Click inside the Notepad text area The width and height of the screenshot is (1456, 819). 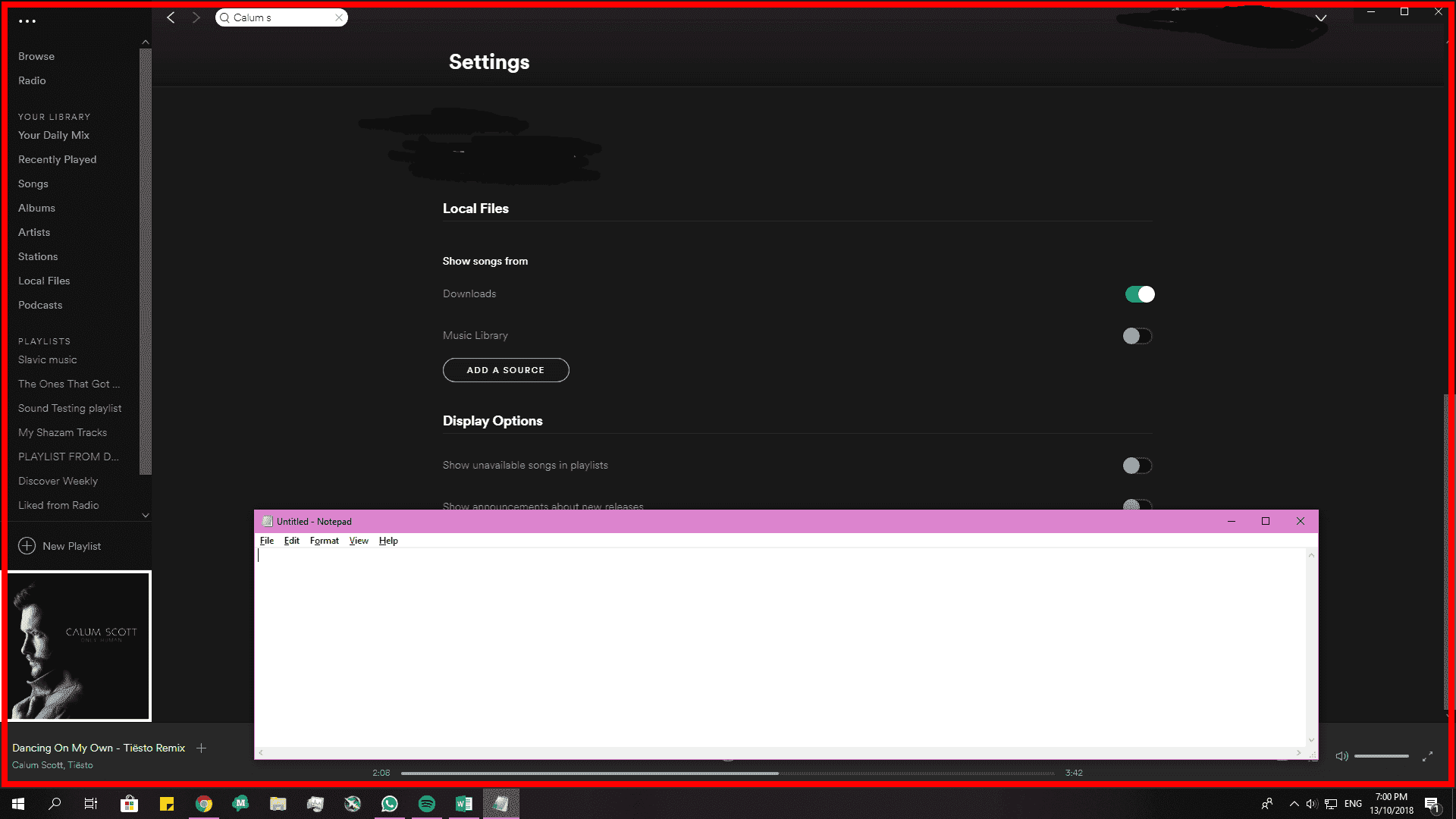pos(780,648)
